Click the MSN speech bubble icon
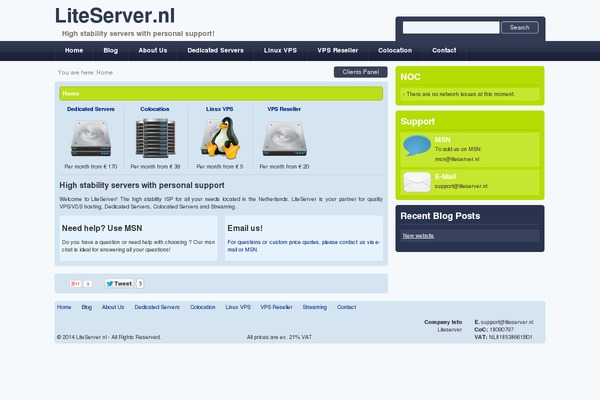 417,145
